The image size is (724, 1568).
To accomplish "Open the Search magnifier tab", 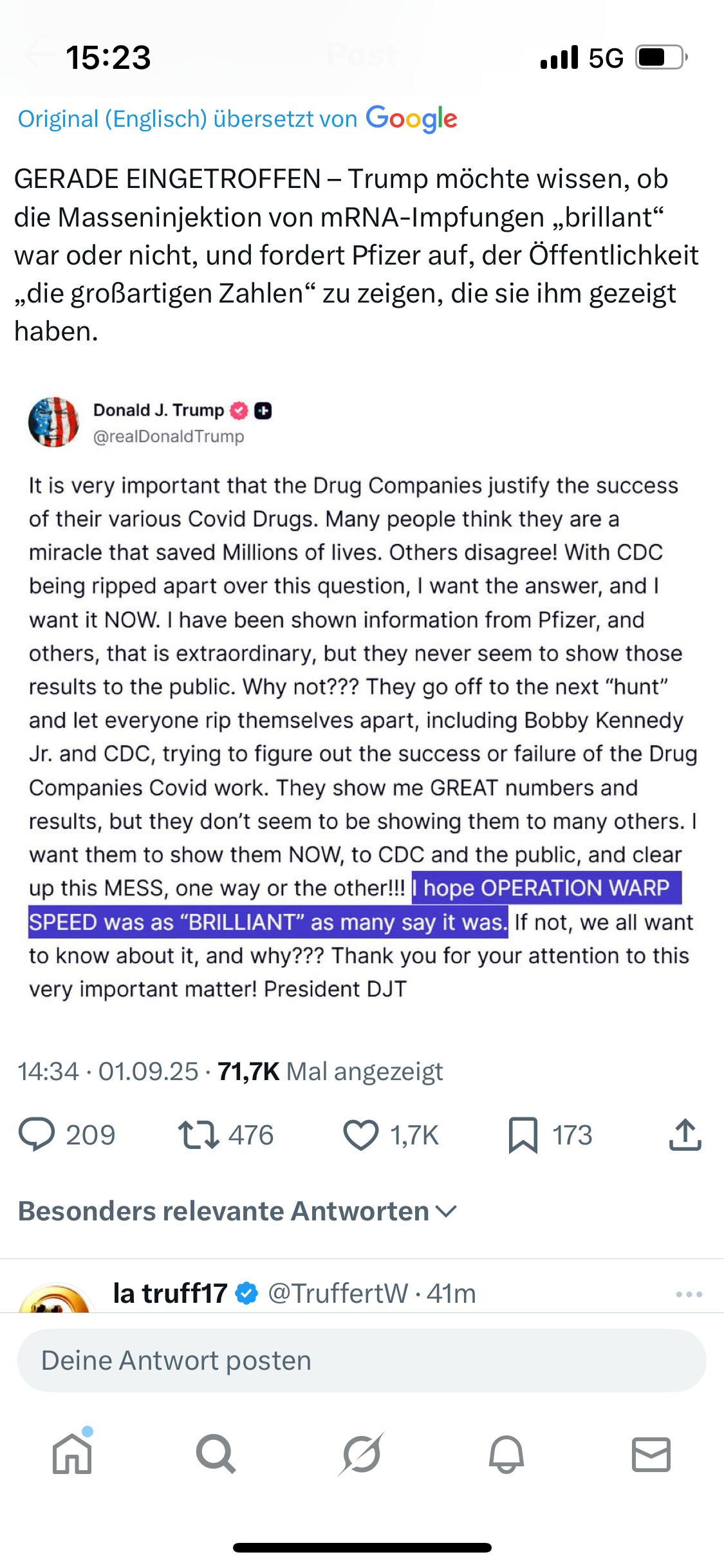I will (216, 1453).
